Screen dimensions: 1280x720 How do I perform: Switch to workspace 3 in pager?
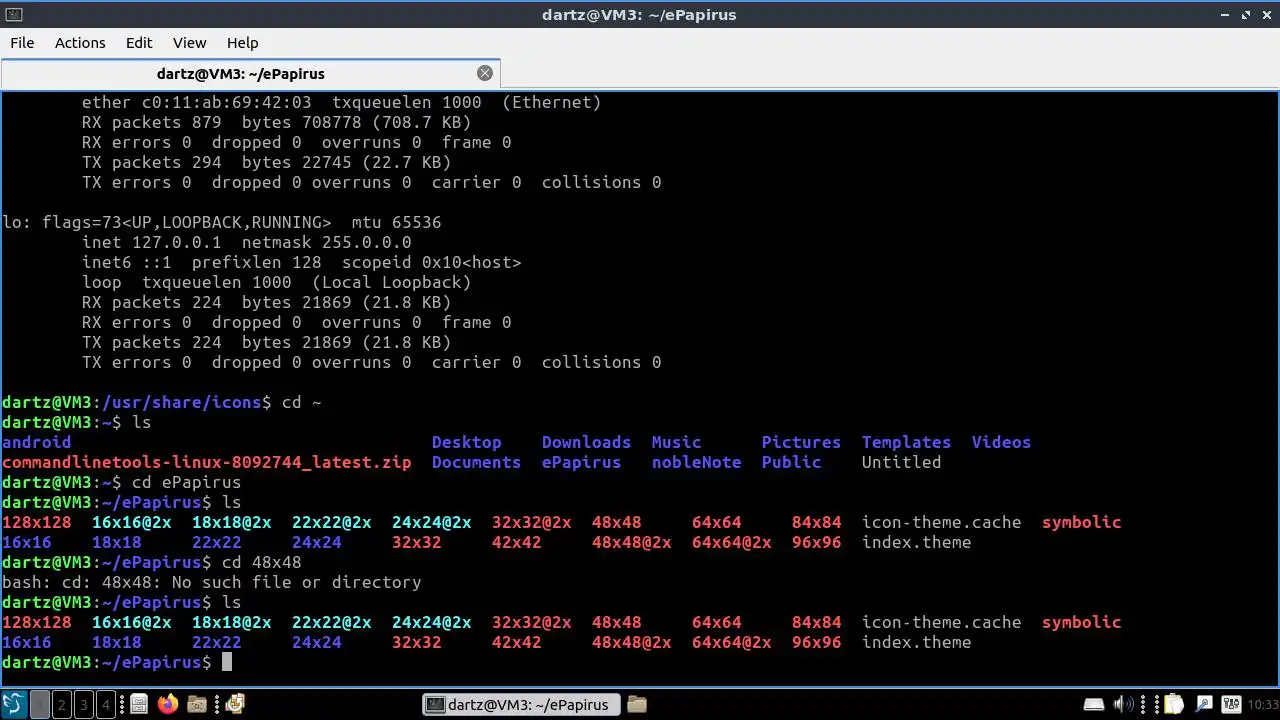point(83,705)
